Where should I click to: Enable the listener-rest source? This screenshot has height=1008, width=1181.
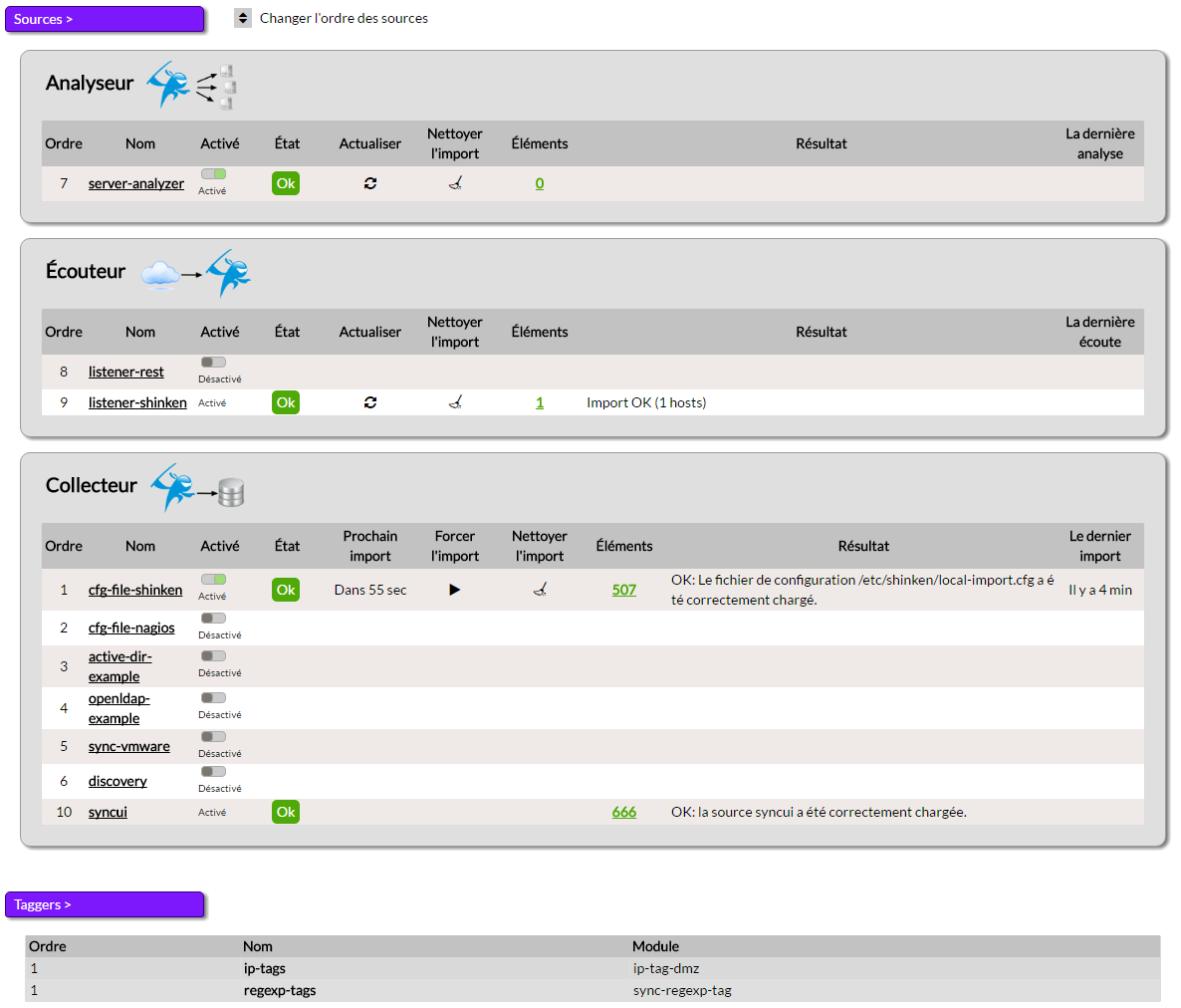coord(213,363)
